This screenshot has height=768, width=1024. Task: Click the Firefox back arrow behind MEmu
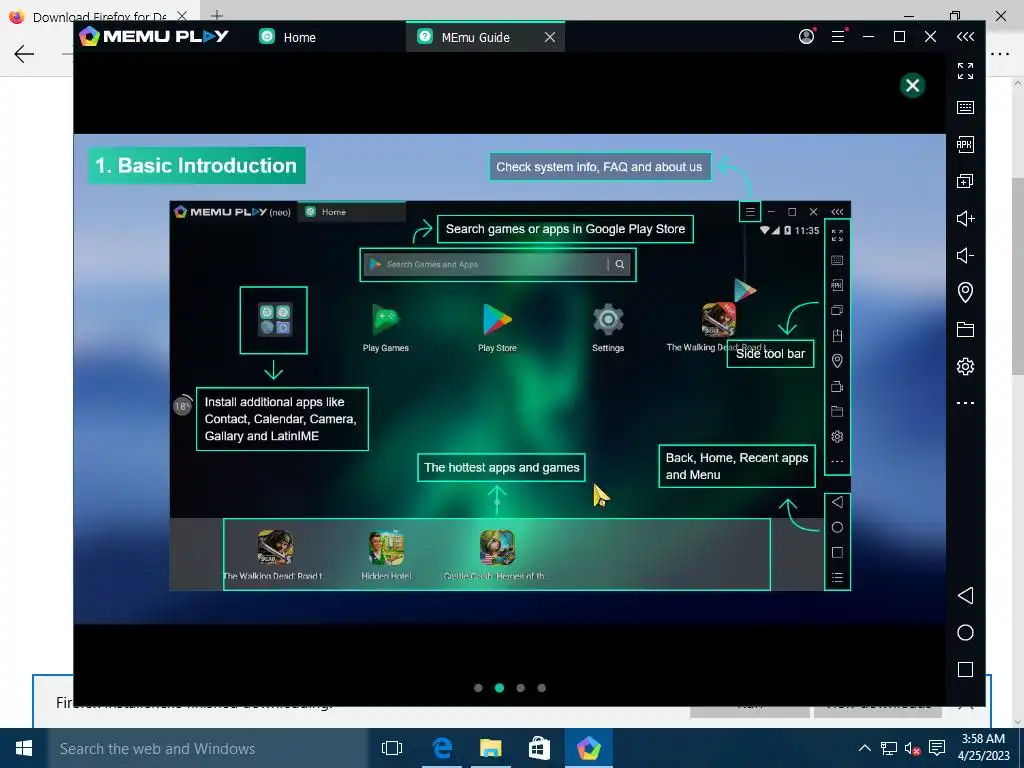(24, 54)
